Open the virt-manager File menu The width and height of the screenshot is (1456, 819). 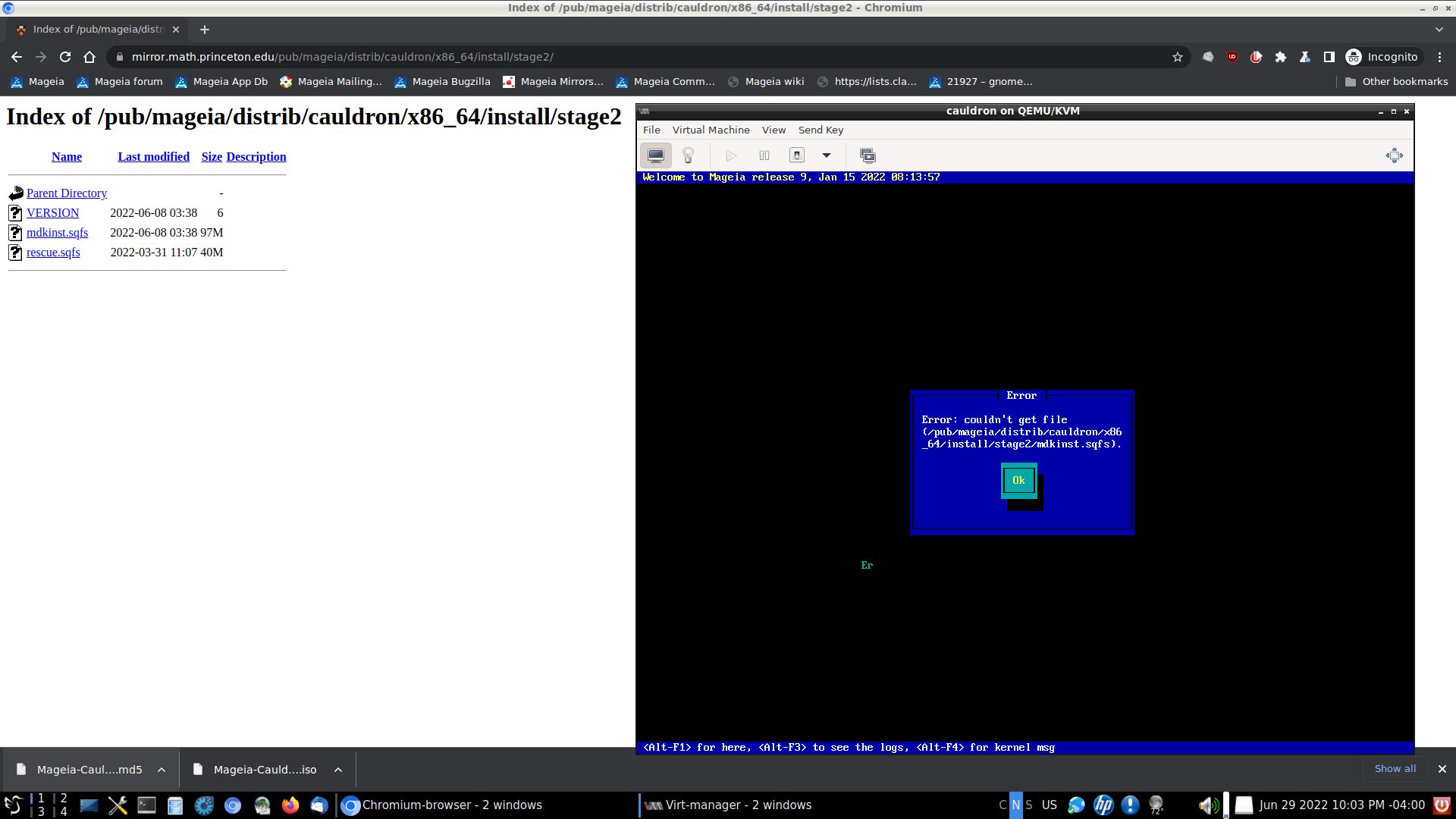click(651, 130)
